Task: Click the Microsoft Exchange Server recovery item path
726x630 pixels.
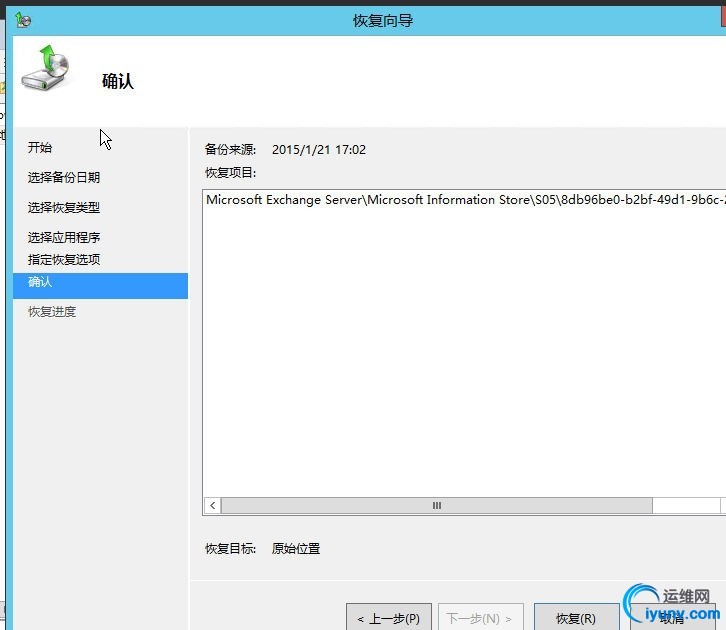Action: tap(466, 200)
